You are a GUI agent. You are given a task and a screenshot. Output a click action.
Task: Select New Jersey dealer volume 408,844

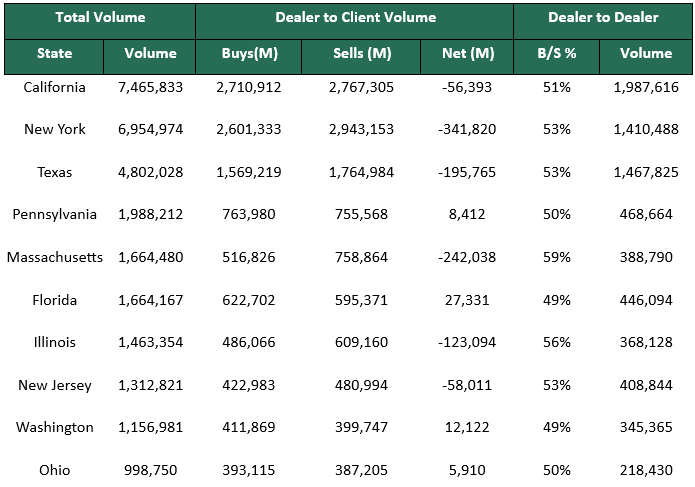[645, 385]
